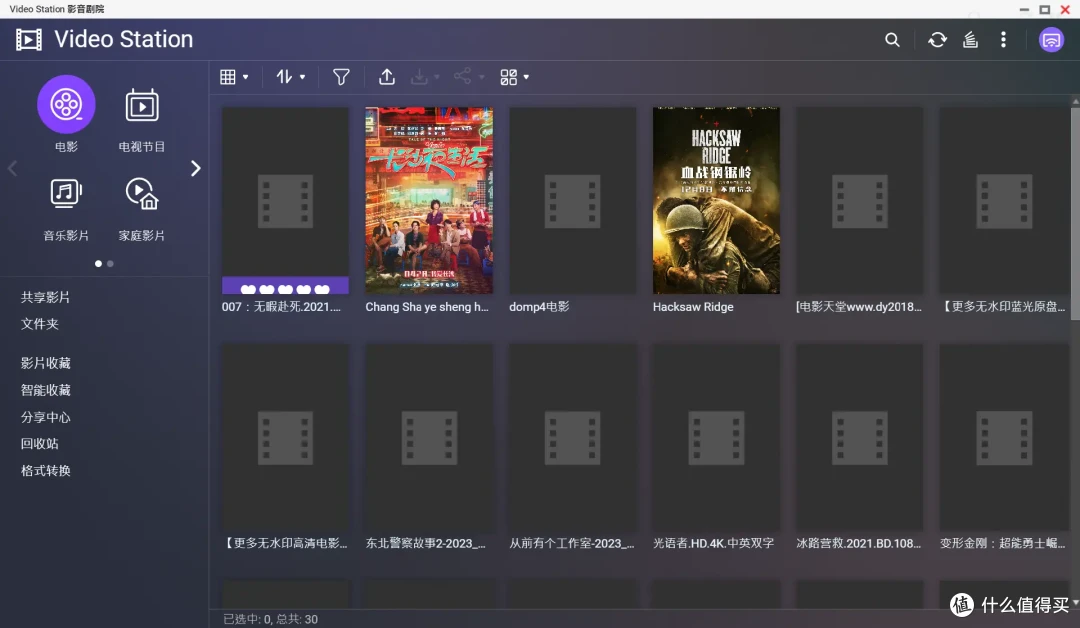Screen dimensions: 1080x628
Task: Open the Music Videos (音乐影片) icon
Action: tap(66, 193)
